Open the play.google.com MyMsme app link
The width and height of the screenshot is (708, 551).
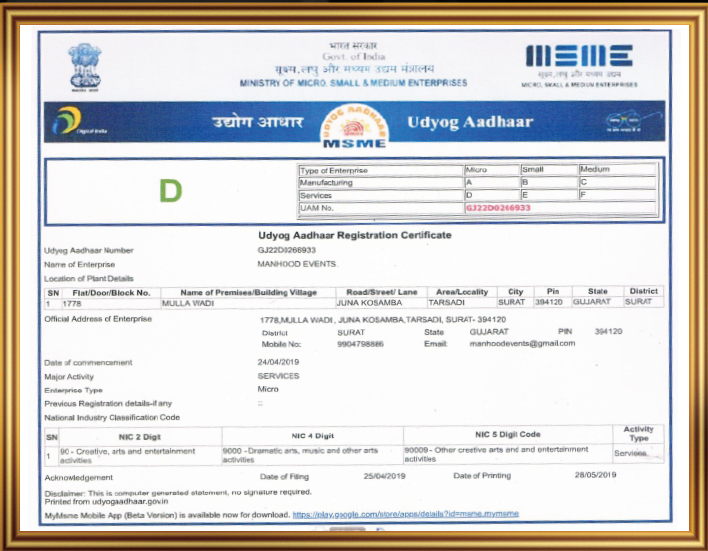click(x=405, y=513)
